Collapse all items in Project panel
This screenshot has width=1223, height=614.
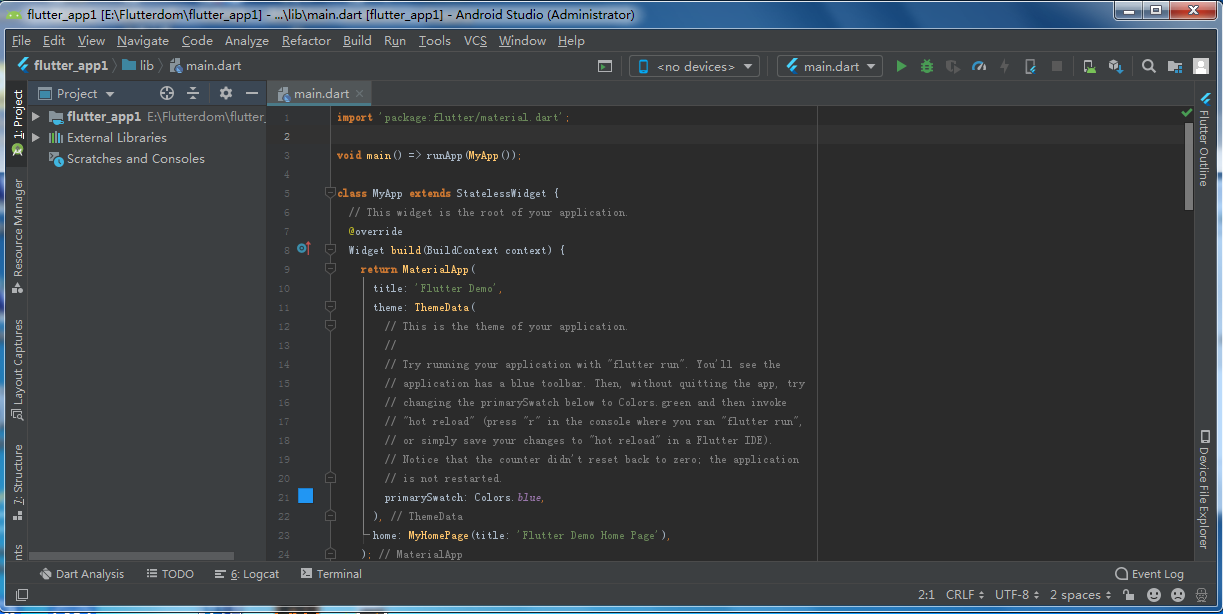point(193,93)
